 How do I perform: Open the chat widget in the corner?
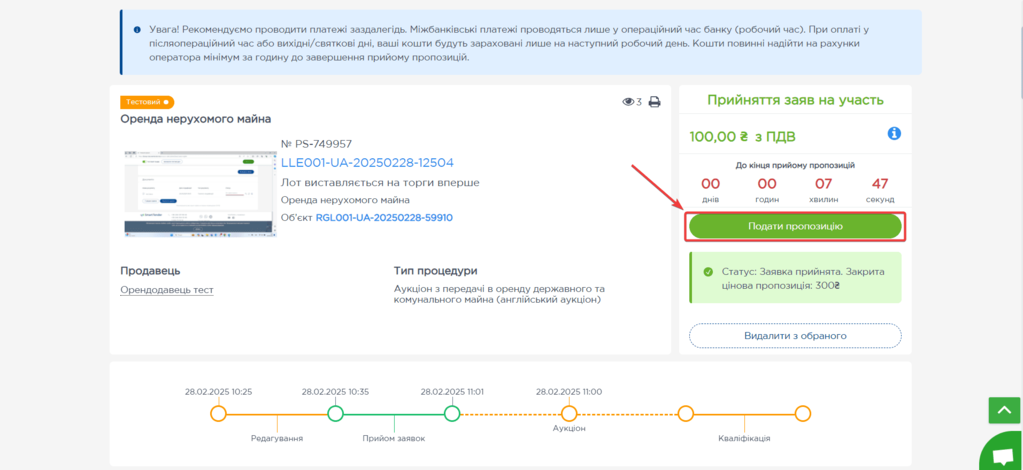[x=1002, y=455]
